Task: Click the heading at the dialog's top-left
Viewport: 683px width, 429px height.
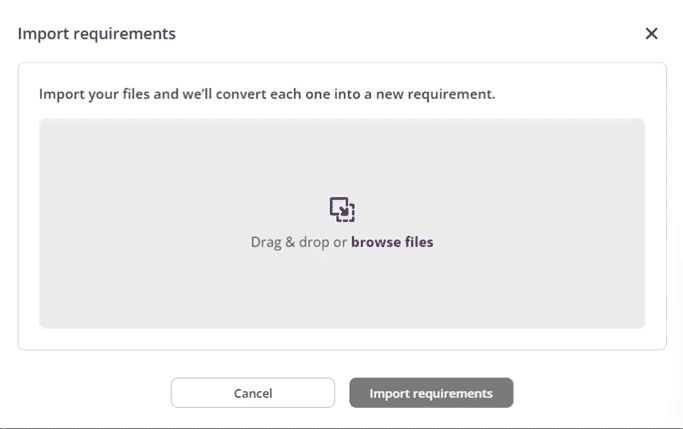Action: point(97,34)
